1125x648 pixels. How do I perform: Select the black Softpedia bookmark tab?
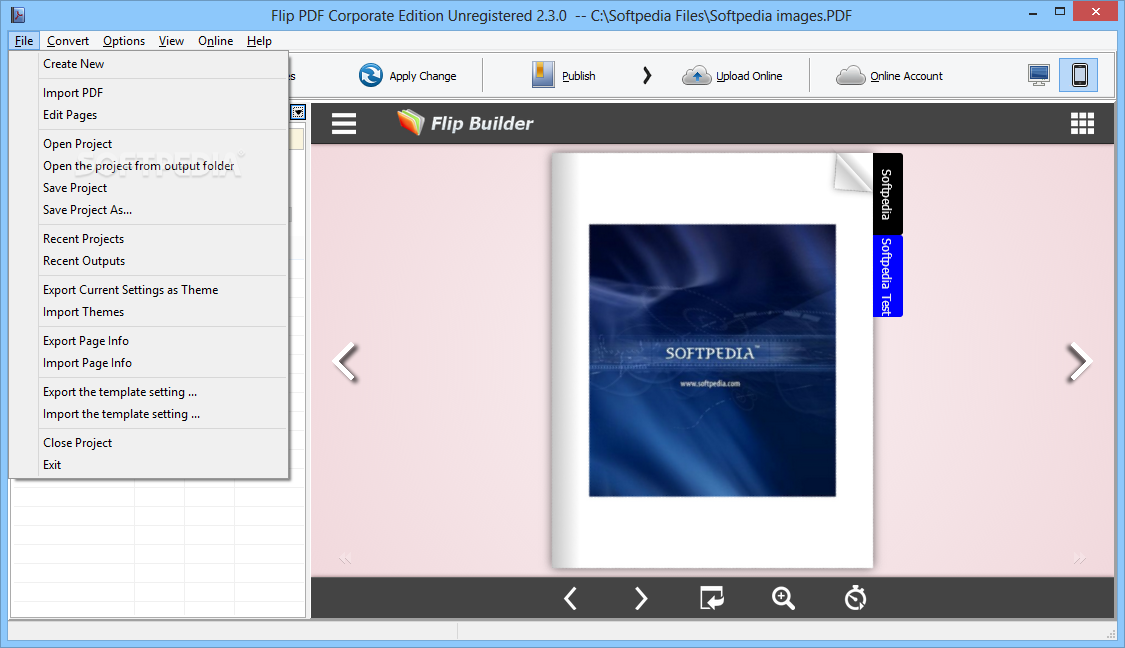pos(888,194)
